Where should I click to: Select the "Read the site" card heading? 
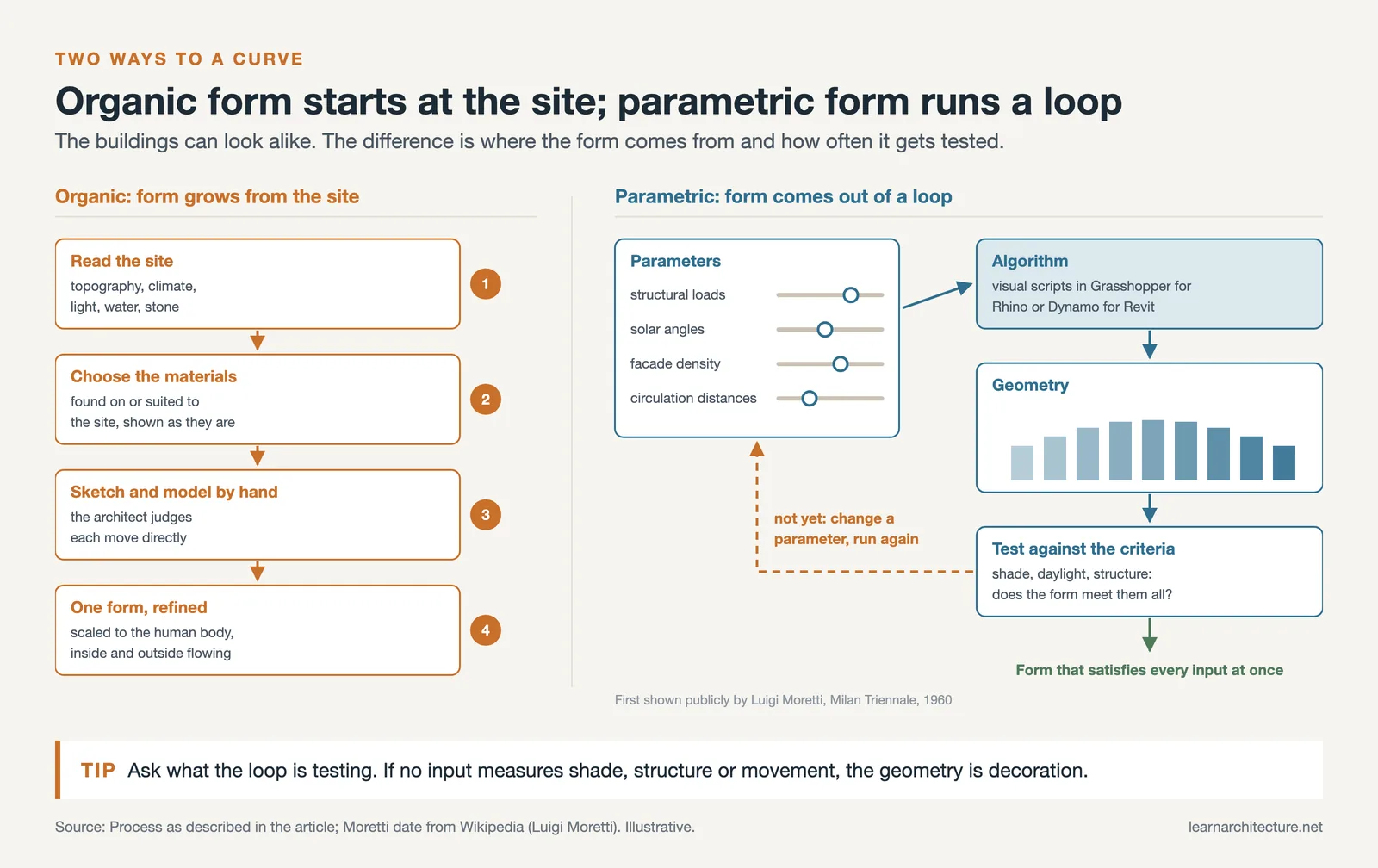[121, 261]
